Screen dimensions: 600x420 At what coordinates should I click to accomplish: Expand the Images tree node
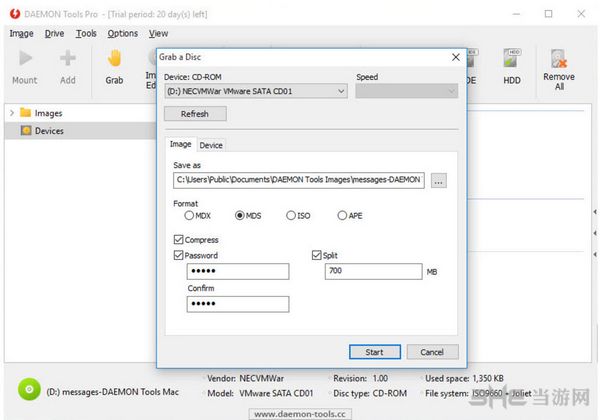click(12, 113)
